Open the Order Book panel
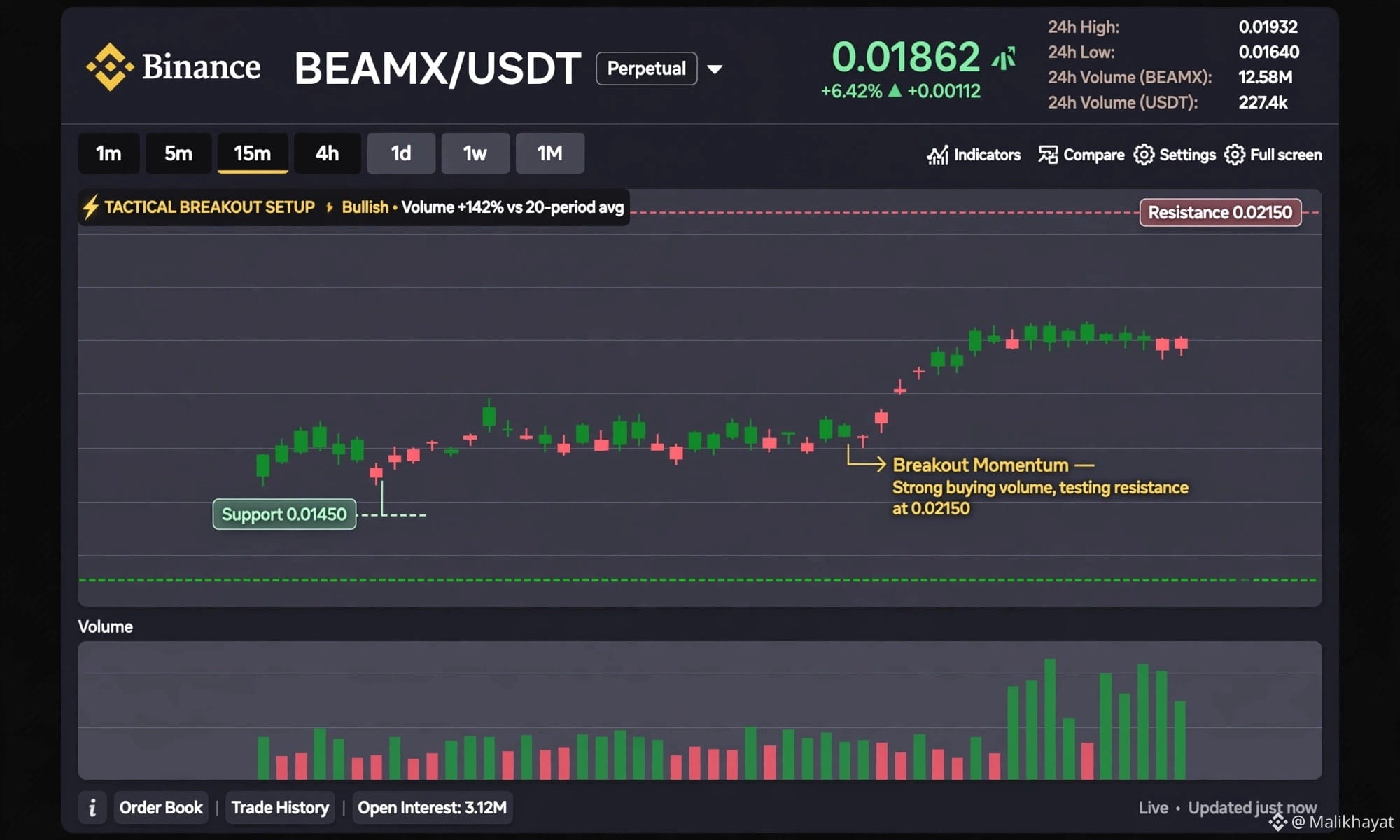Image resolution: width=1400 pixels, height=840 pixels. point(161,808)
